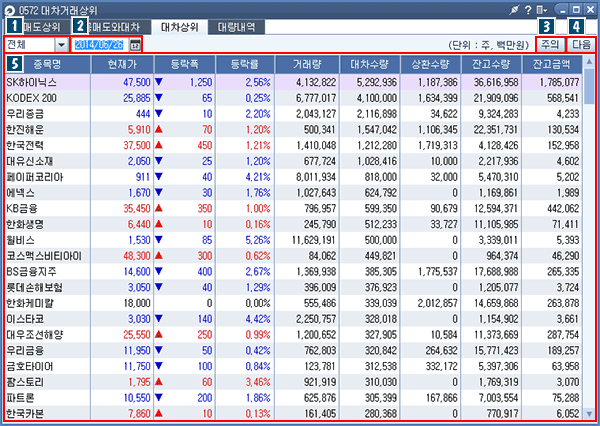Select the 대우조선해양 stock name

pos(34,335)
